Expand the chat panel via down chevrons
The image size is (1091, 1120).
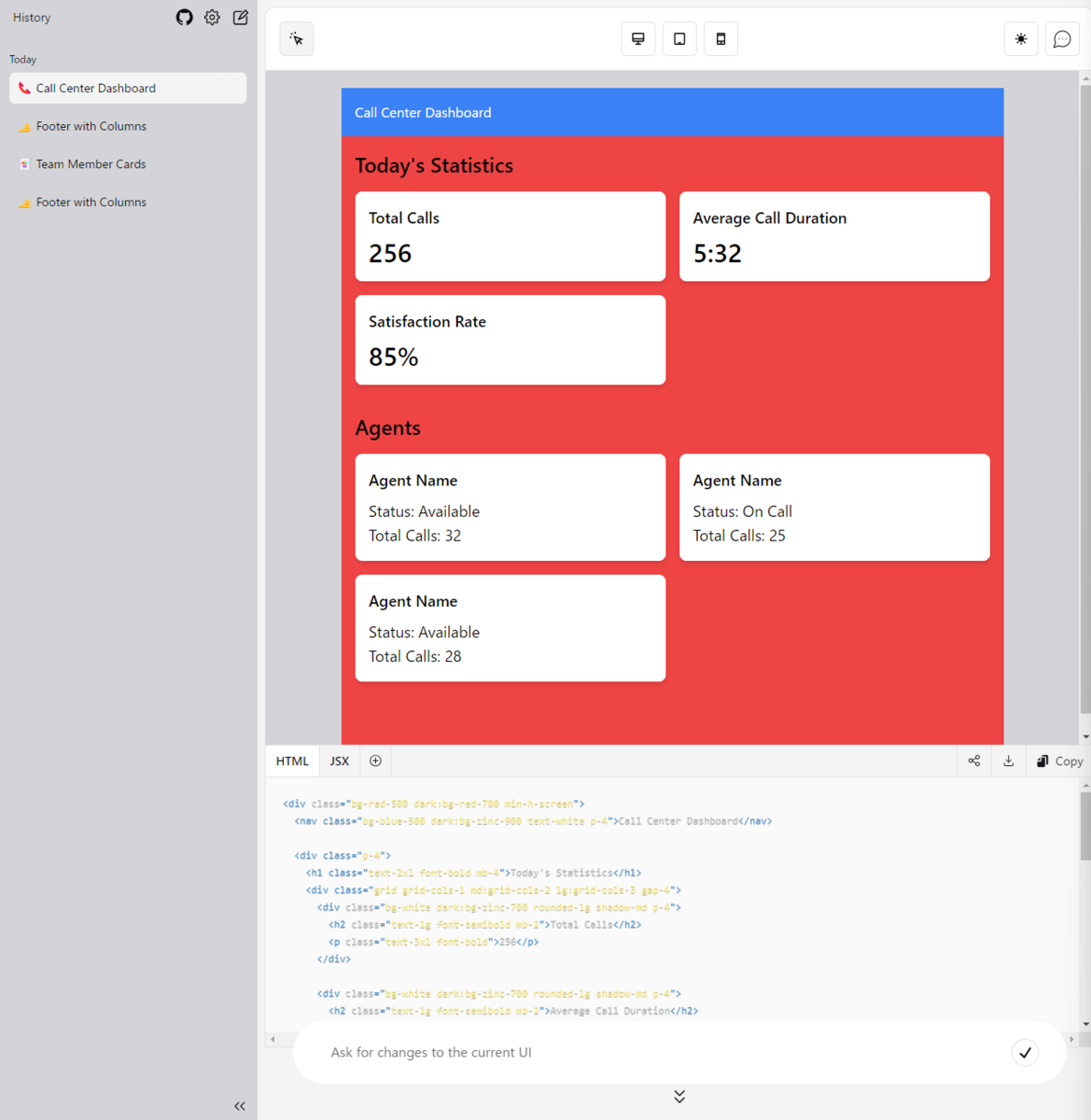pyautogui.click(x=679, y=1096)
